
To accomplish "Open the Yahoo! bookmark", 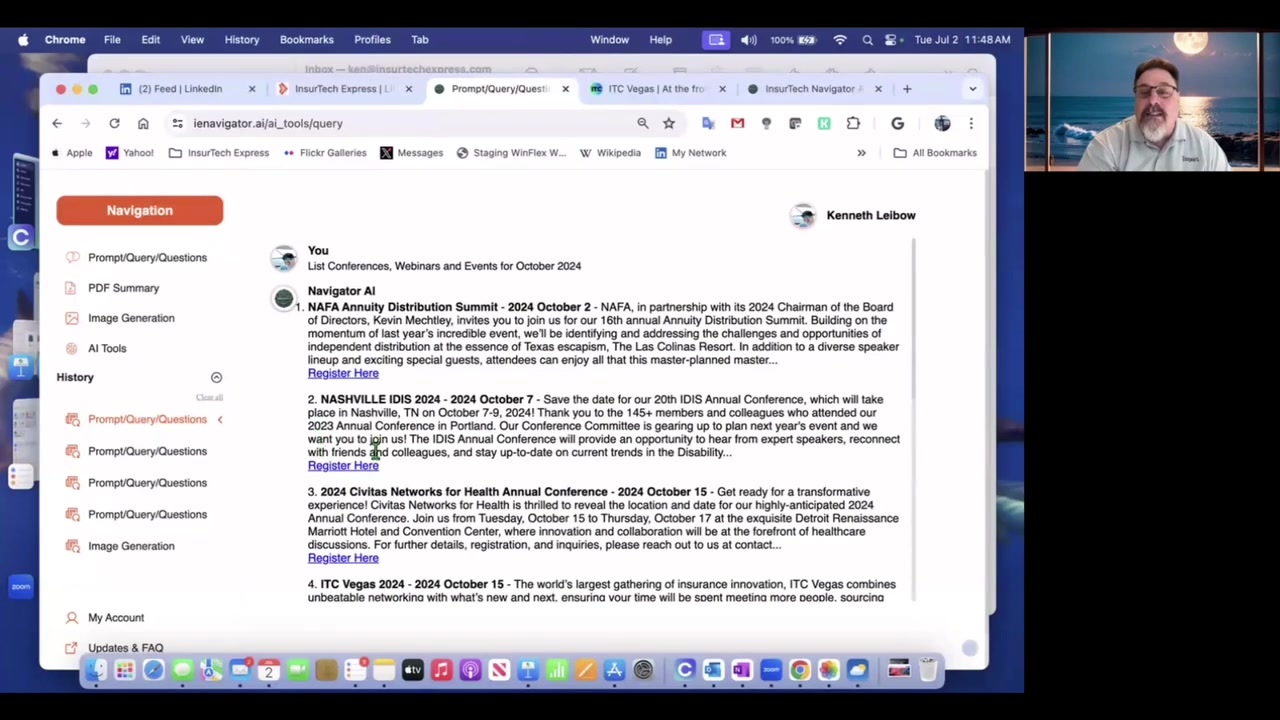I will pyautogui.click(x=130, y=153).
